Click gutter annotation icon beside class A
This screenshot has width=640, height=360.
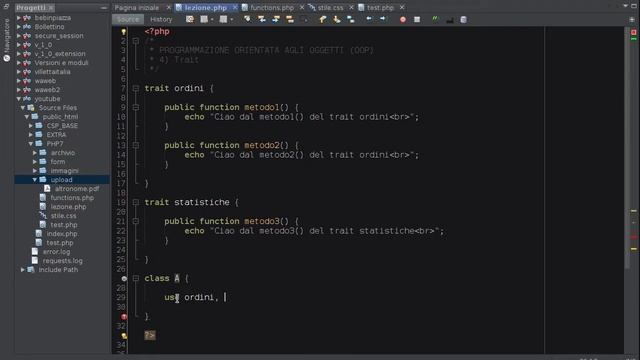pos(124,278)
